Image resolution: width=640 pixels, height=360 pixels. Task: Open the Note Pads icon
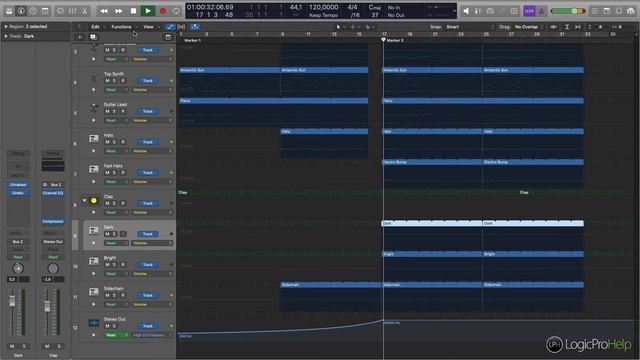point(607,11)
